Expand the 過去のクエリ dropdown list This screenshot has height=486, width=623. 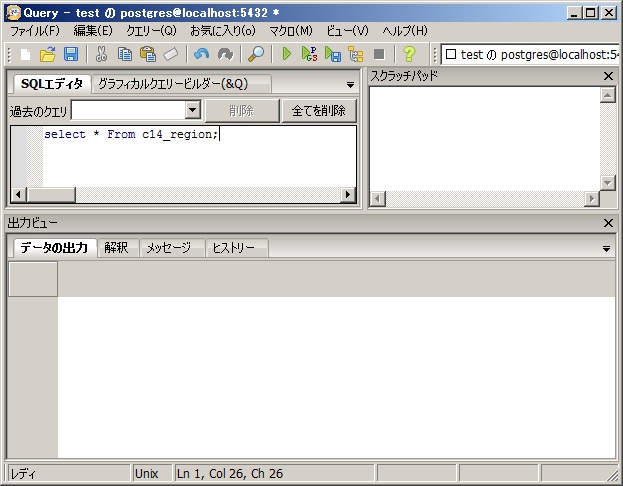[x=193, y=110]
